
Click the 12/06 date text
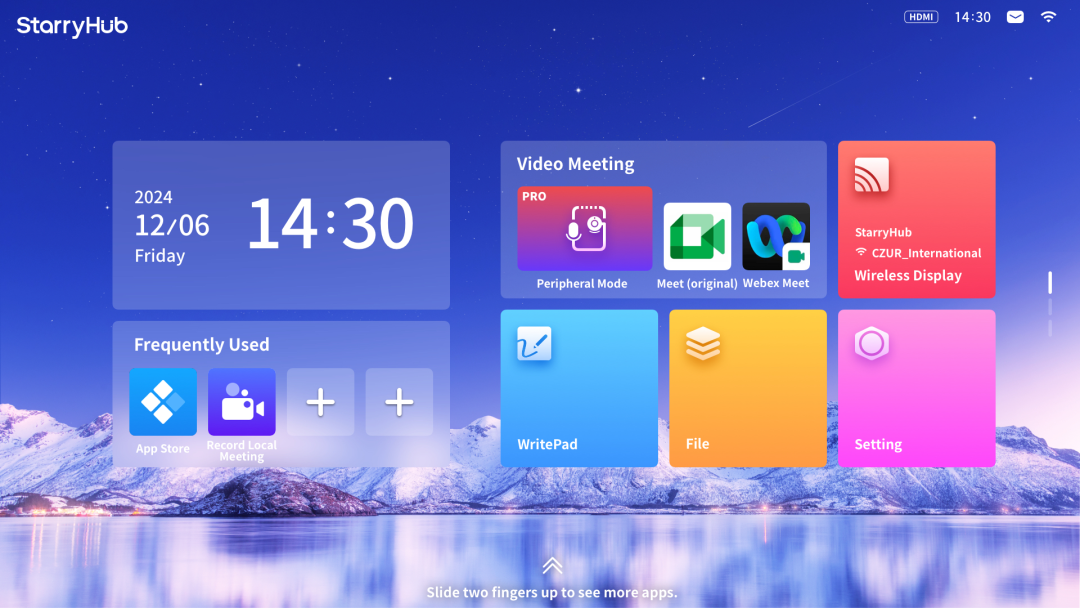tap(172, 225)
